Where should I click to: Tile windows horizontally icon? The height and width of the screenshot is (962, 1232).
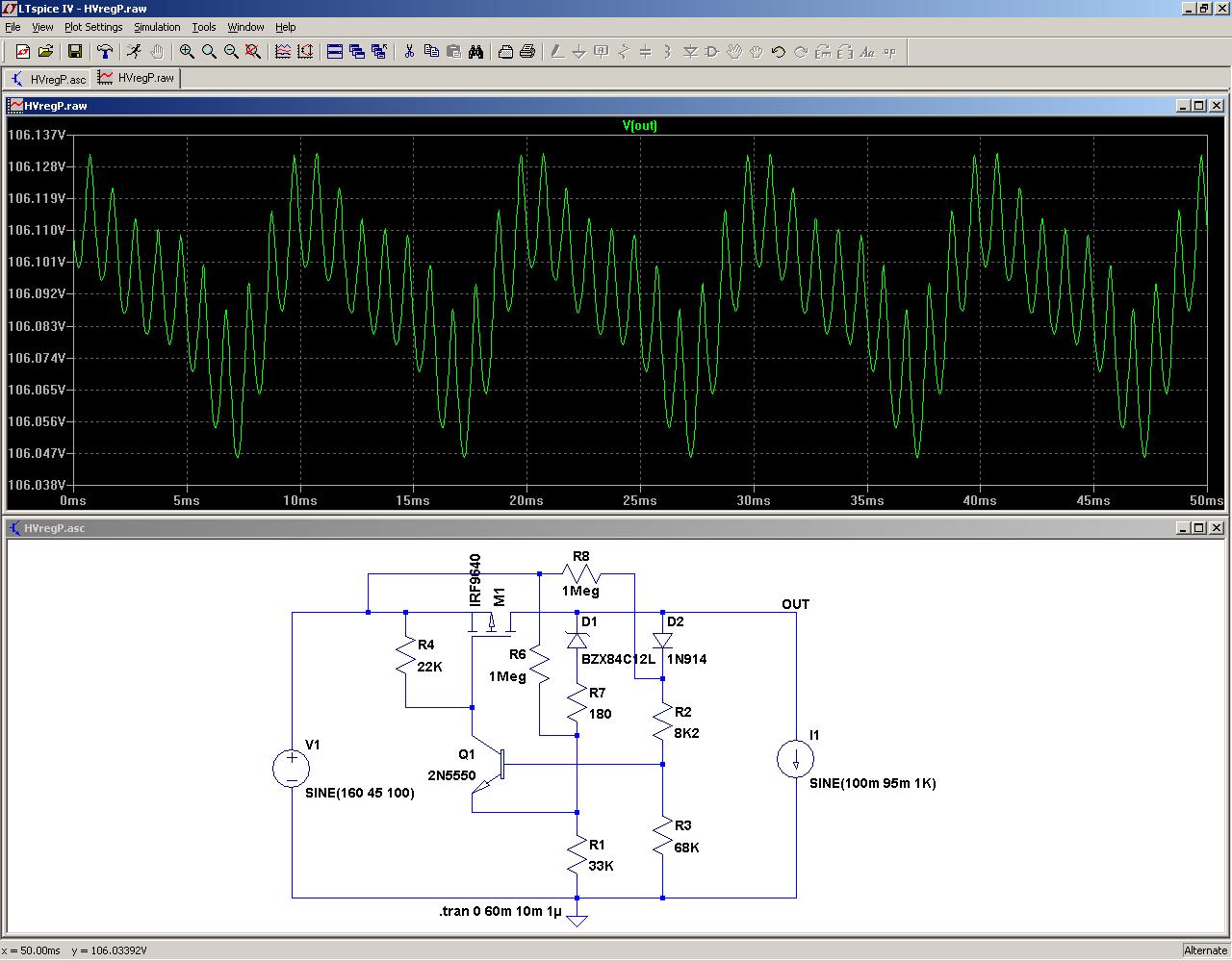click(x=335, y=52)
